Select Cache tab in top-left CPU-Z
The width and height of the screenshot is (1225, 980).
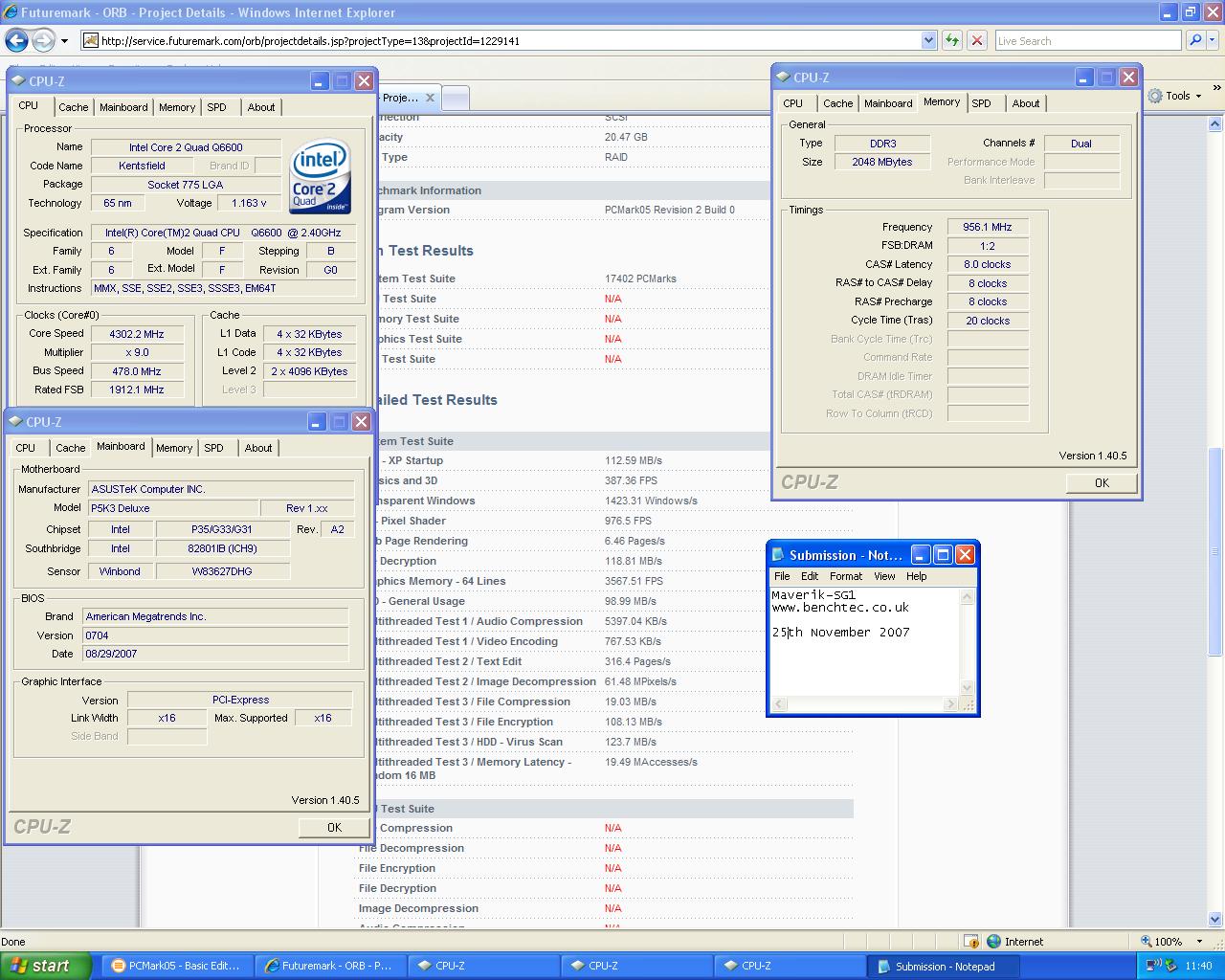(74, 107)
